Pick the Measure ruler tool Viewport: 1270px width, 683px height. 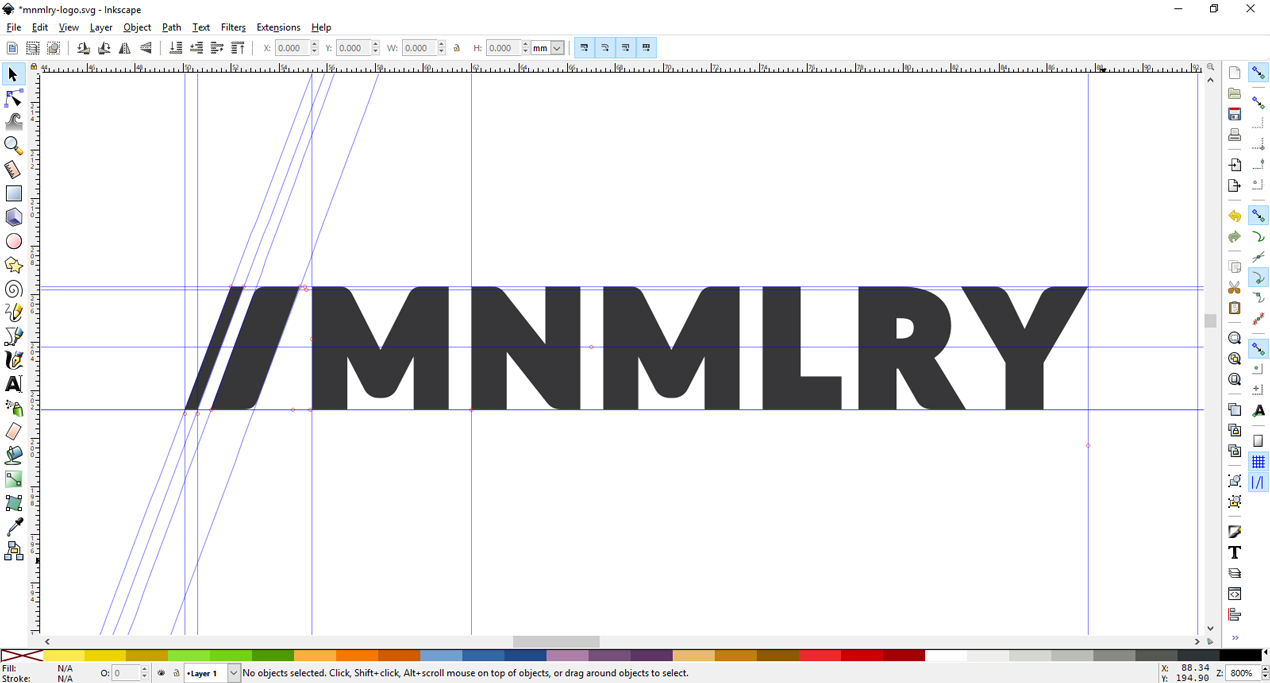pyautogui.click(x=13, y=170)
